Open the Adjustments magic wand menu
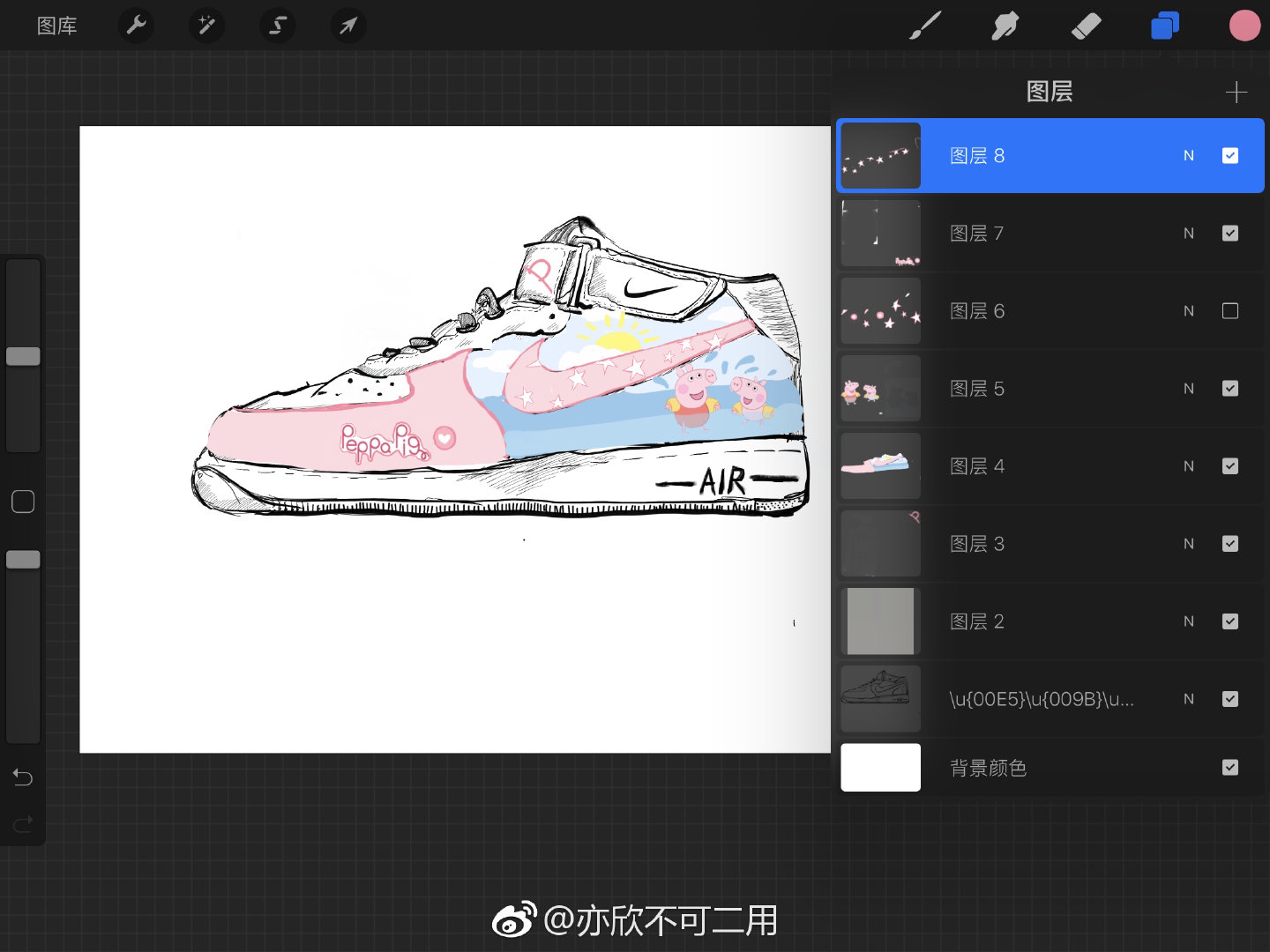The height and width of the screenshot is (952, 1270). tap(206, 26)
